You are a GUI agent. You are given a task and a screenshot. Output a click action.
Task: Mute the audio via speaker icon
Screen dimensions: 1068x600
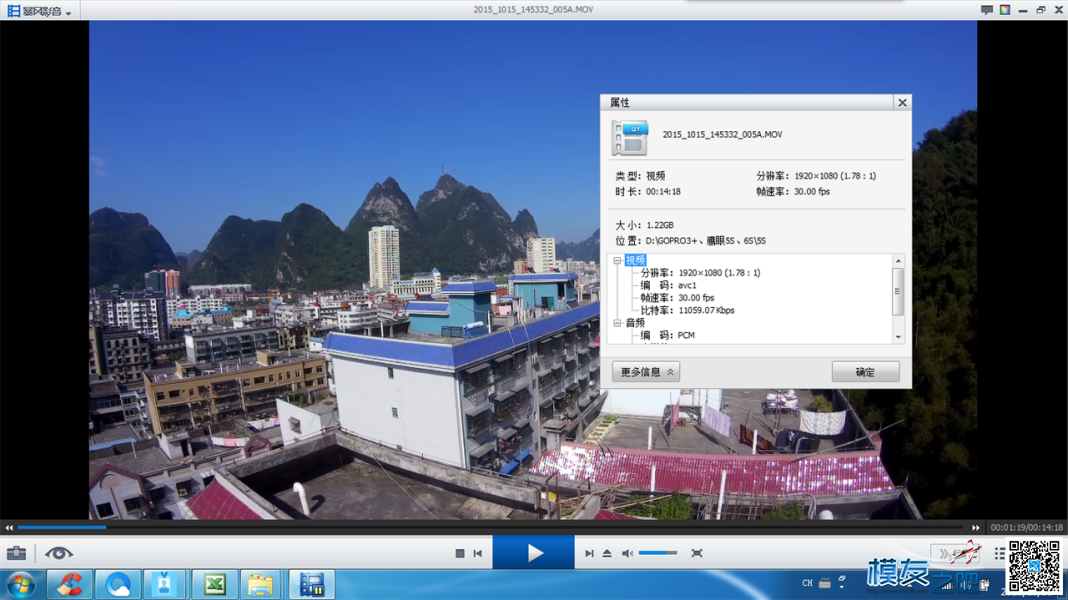coord(627,554)
